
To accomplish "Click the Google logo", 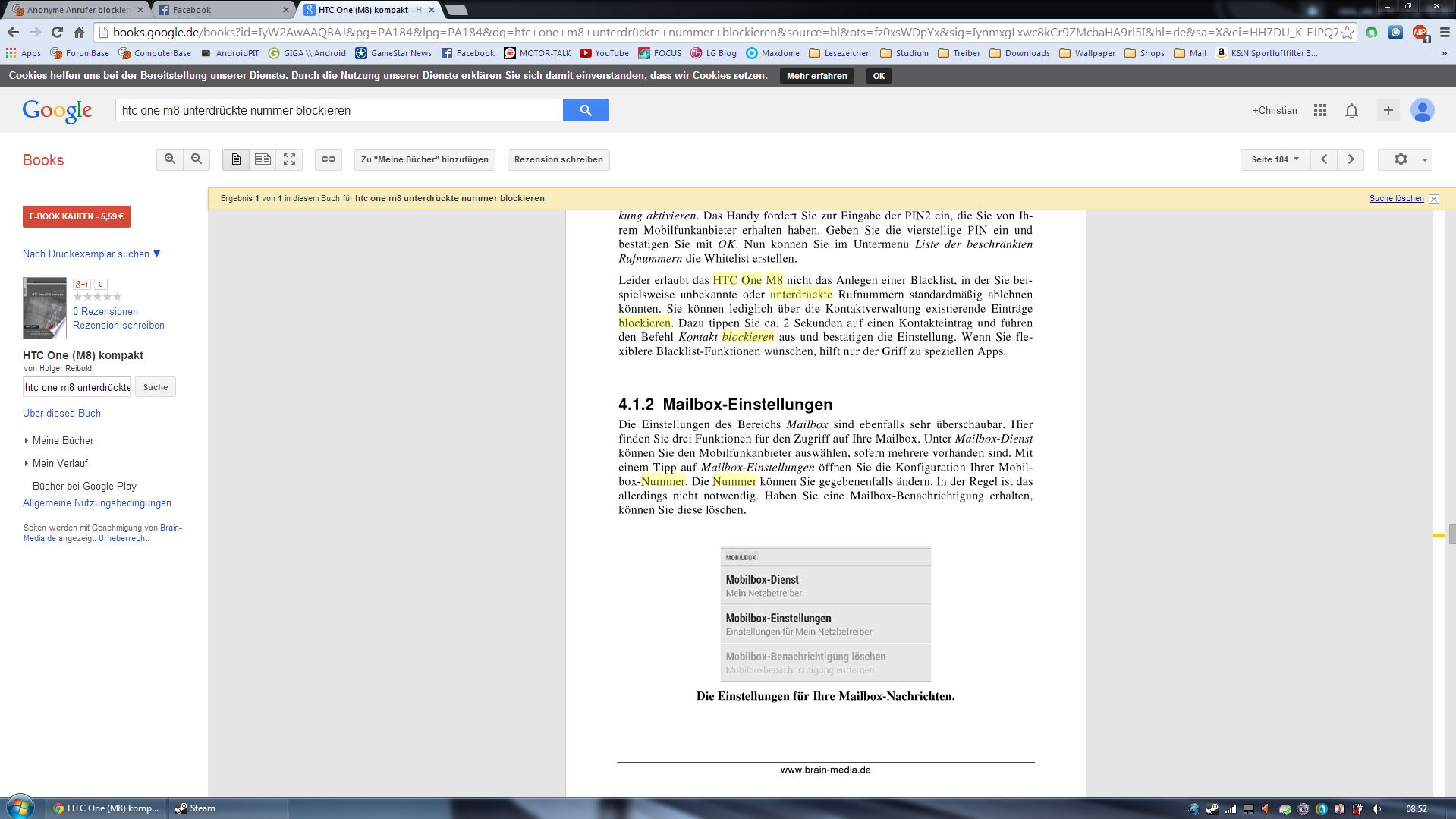I will [x=58, y=111].
